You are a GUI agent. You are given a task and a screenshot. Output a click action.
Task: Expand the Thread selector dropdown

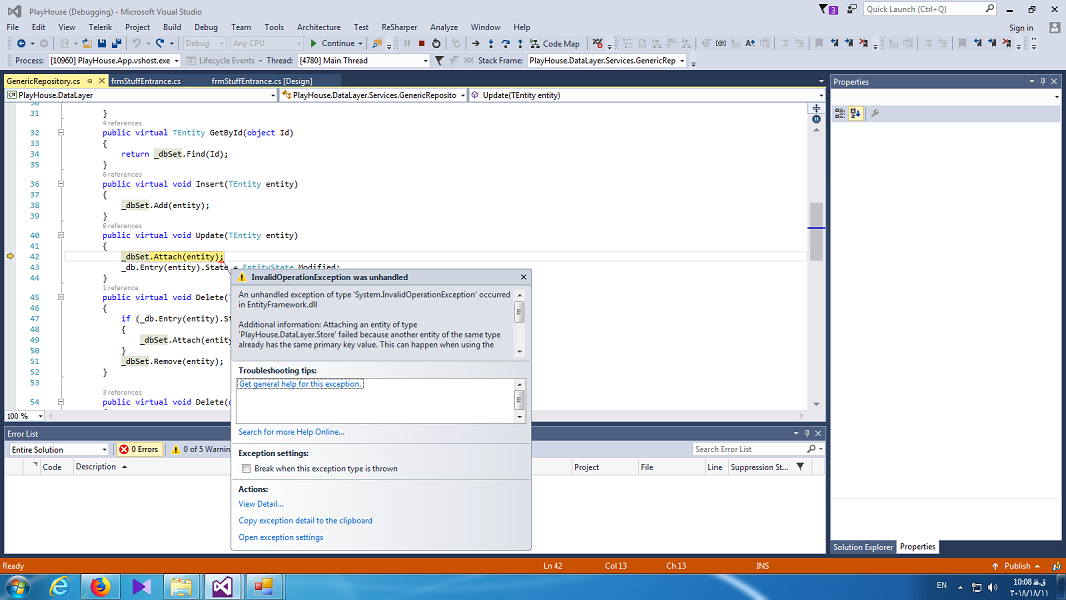pos(425,61)
